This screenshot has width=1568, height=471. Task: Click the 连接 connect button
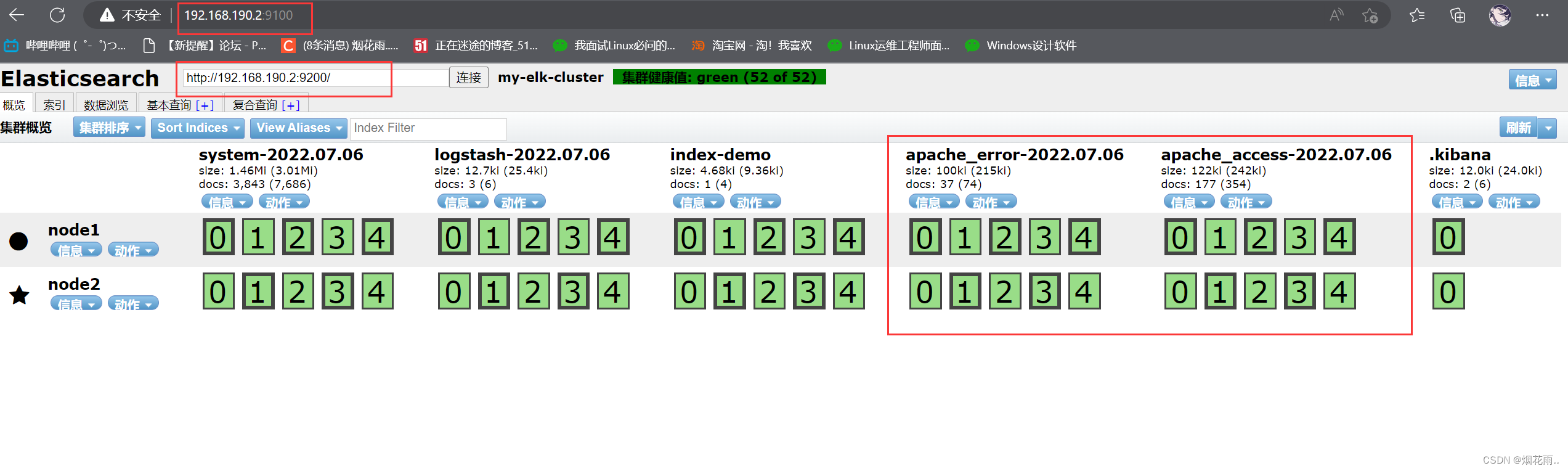(468, 77)
